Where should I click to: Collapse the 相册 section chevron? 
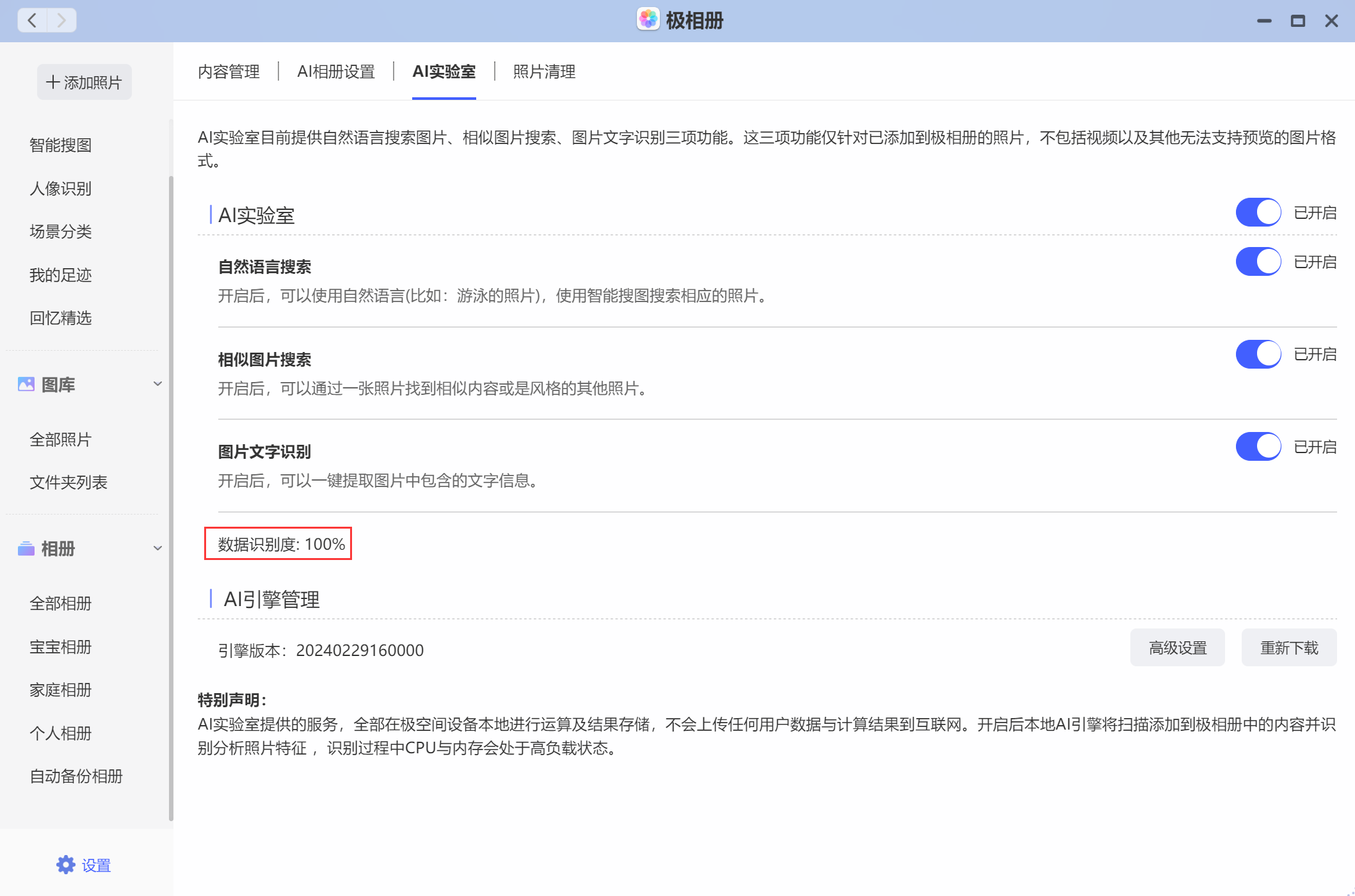click(x=157, y=548)
